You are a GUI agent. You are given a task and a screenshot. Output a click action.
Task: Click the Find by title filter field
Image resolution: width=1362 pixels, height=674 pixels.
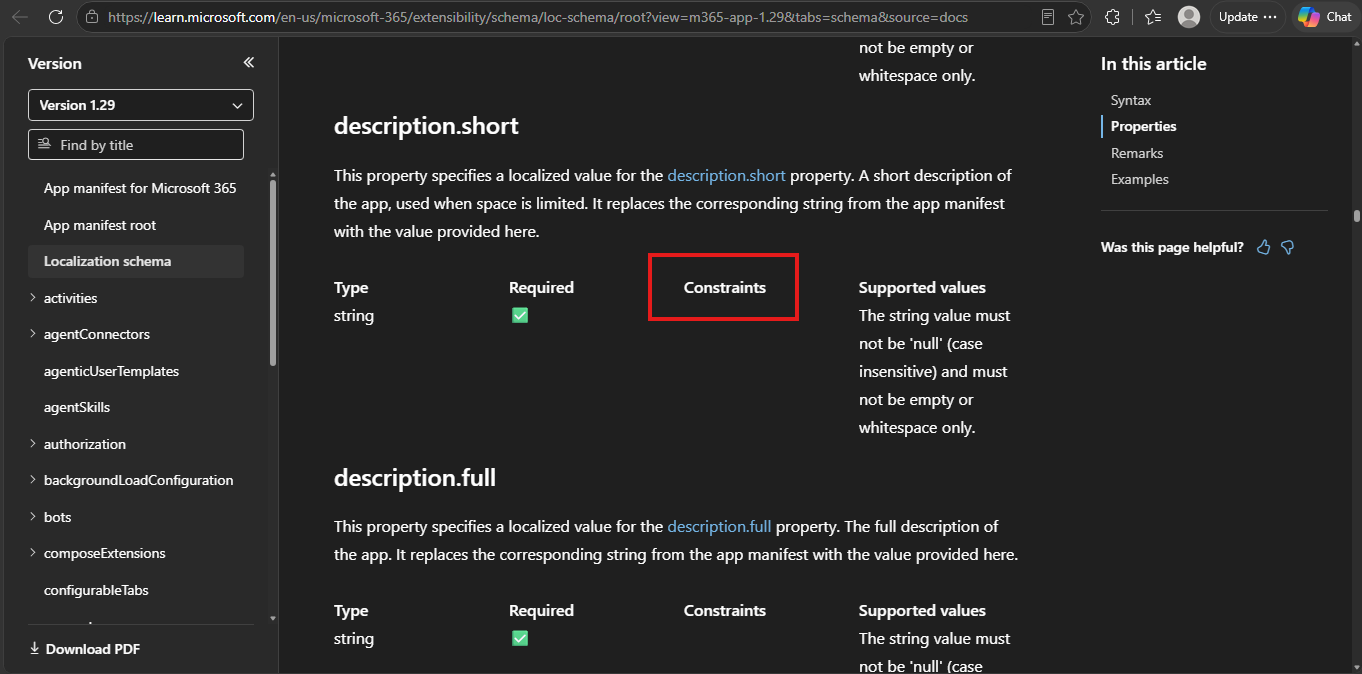point(136,144)
